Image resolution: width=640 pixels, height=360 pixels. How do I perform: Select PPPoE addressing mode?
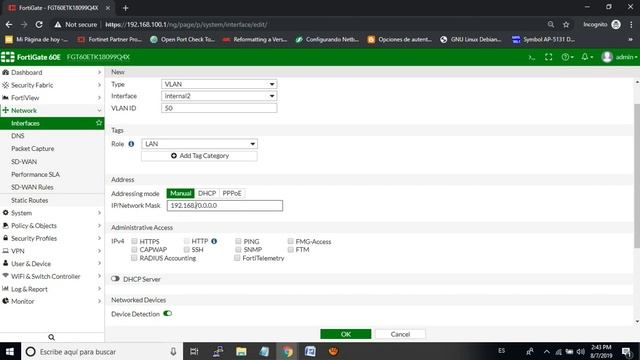(232, 193)
